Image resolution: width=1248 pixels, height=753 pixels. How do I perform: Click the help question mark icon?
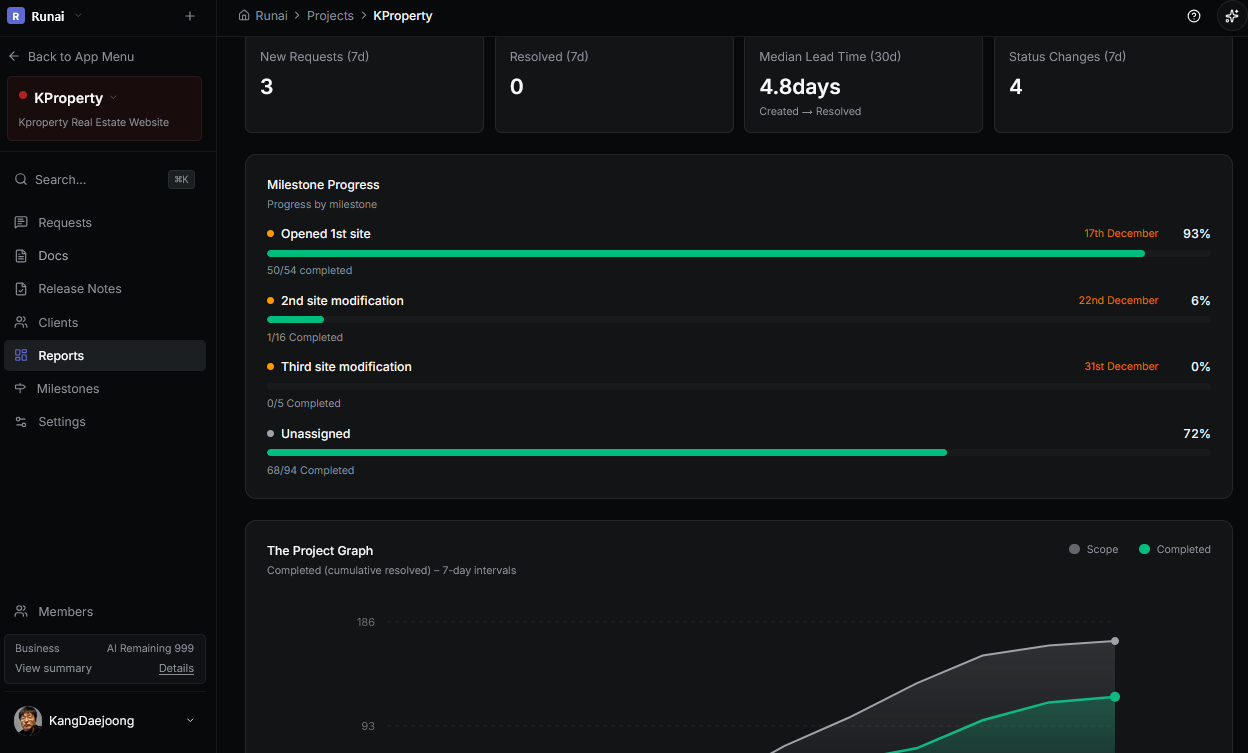click(x=1193, y=16)
